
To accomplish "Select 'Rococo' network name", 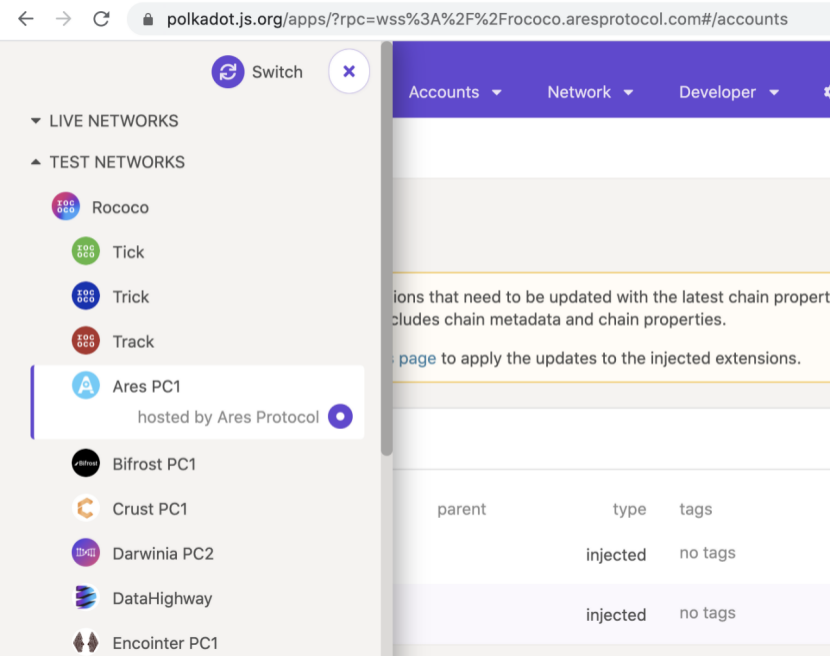I will point(120,207).
